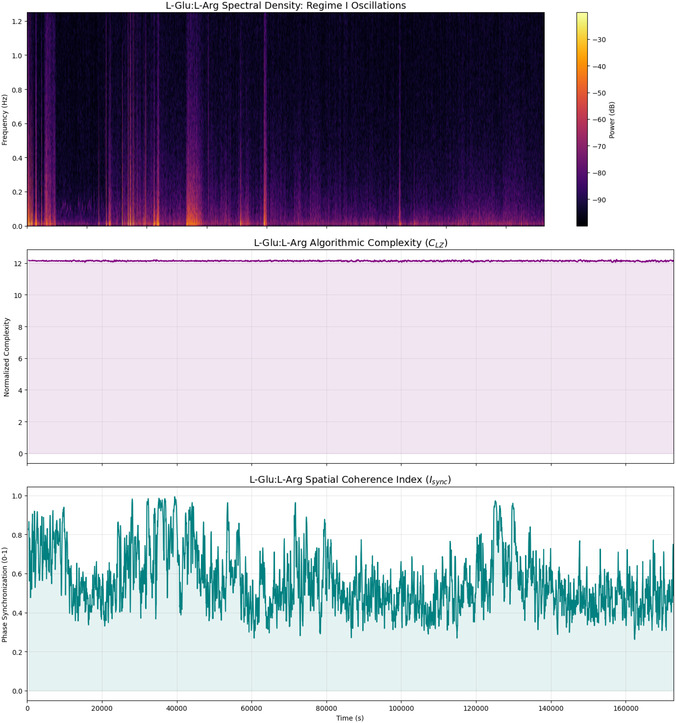Click the 6 tick on complexity axis
The width and height of the screenshot is (676, 723).
(x=20, y=359)
